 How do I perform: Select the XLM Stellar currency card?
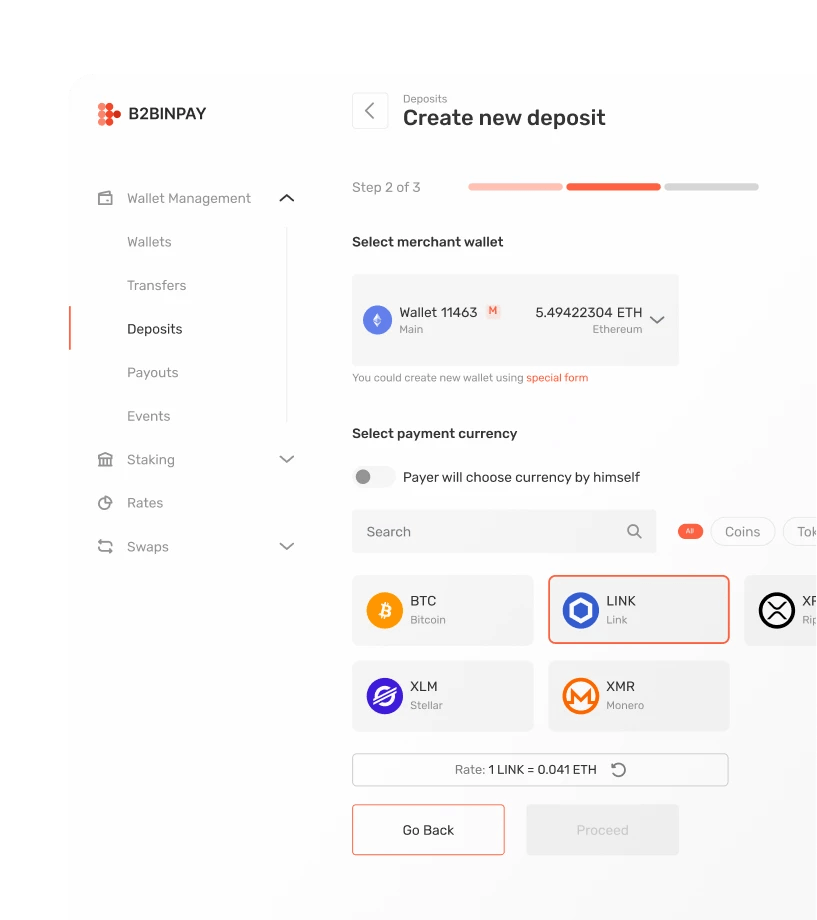443,696
